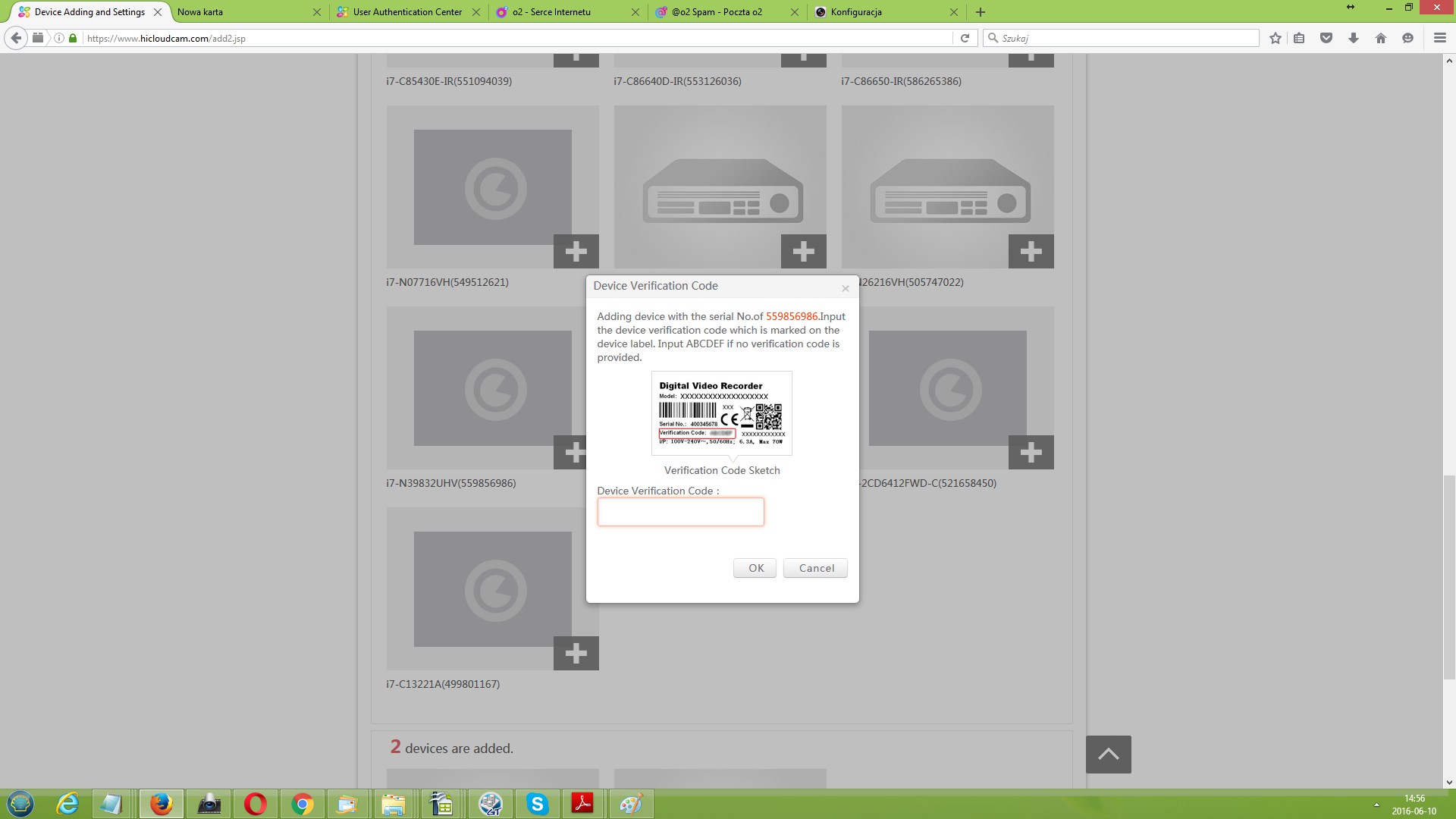
Task: Click the Cancel button to dismiss
Action: (817, 567)
